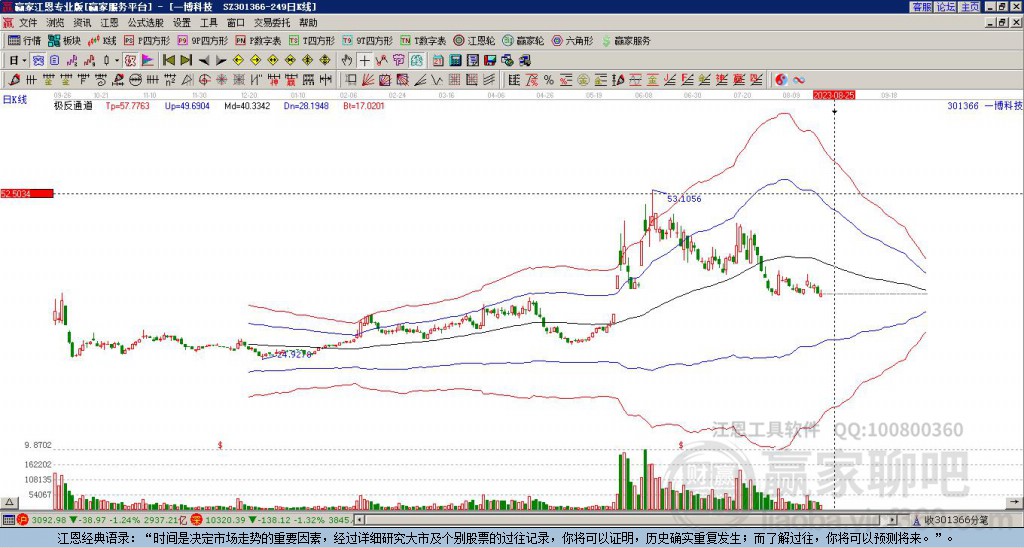This screenshot has width=1024, height=548.
Task: Click the 53.1056 high price label
Action: 684,199
